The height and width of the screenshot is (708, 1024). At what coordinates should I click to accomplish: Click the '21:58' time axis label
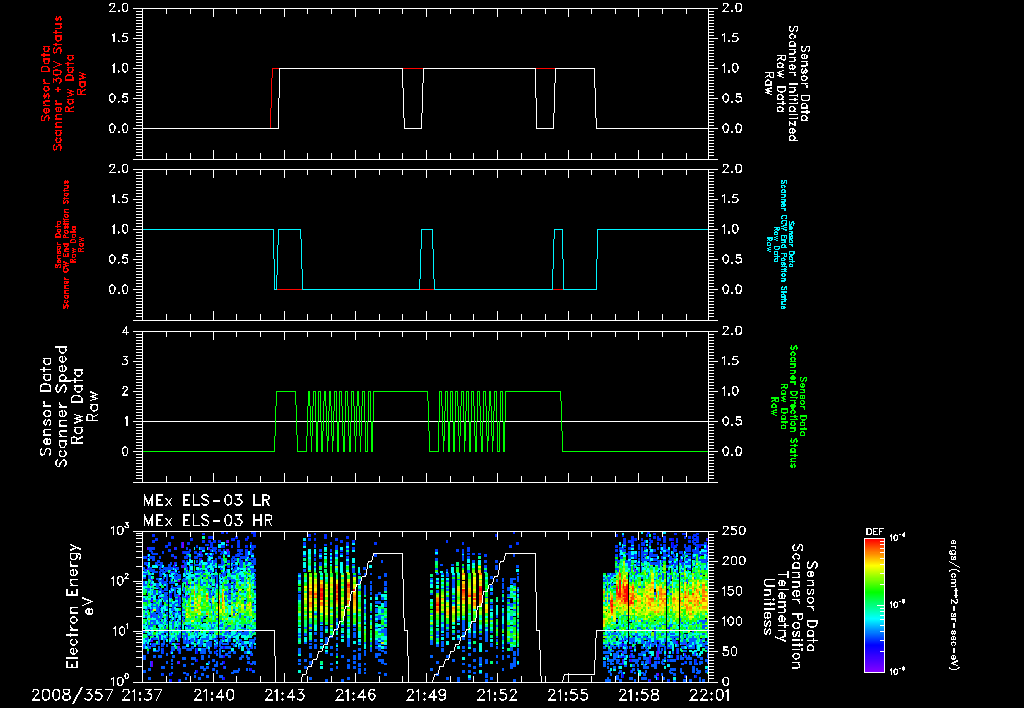coord(639,696)
